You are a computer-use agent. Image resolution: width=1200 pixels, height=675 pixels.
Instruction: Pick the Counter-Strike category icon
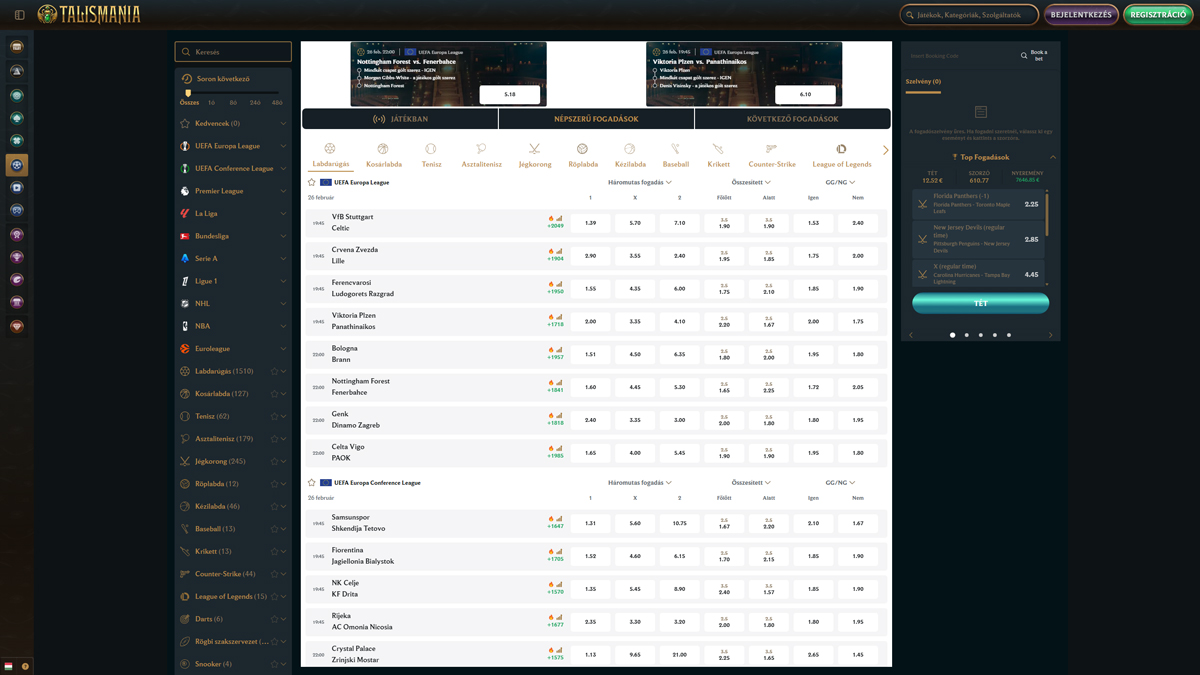click(x=771, y=149)
